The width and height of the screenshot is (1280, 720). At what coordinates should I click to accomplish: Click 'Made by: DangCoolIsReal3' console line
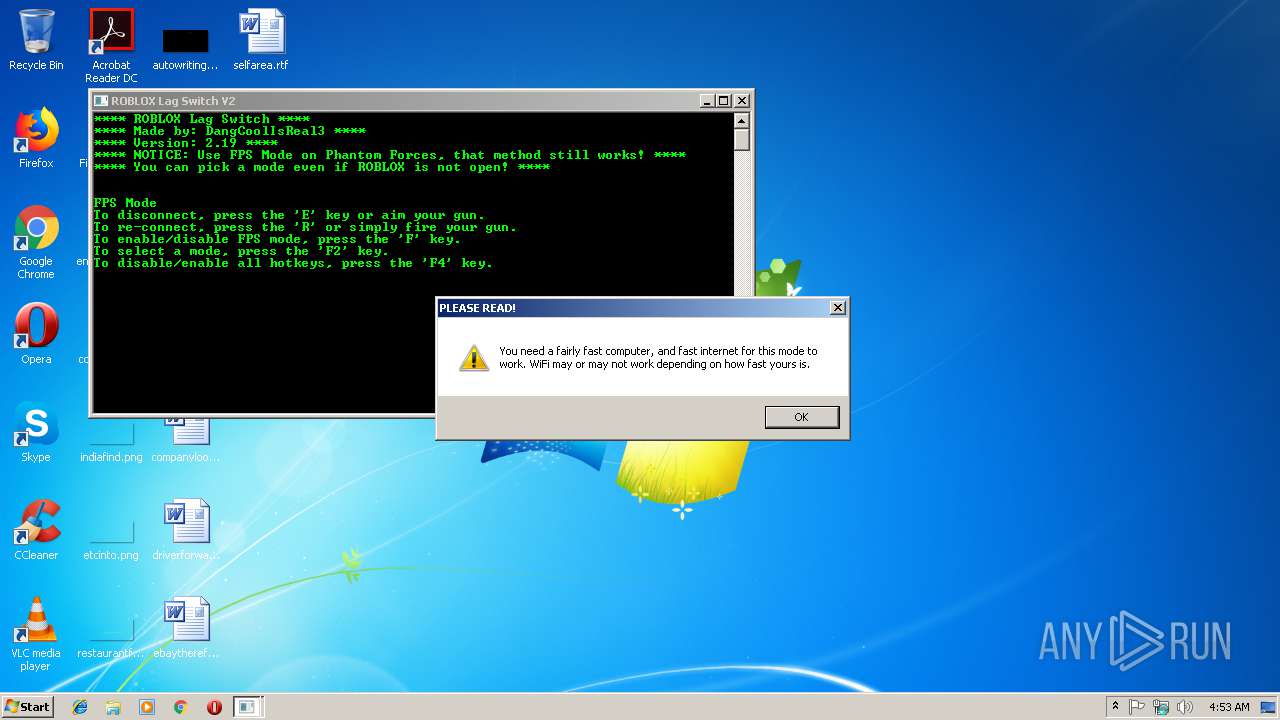point(229,131)
